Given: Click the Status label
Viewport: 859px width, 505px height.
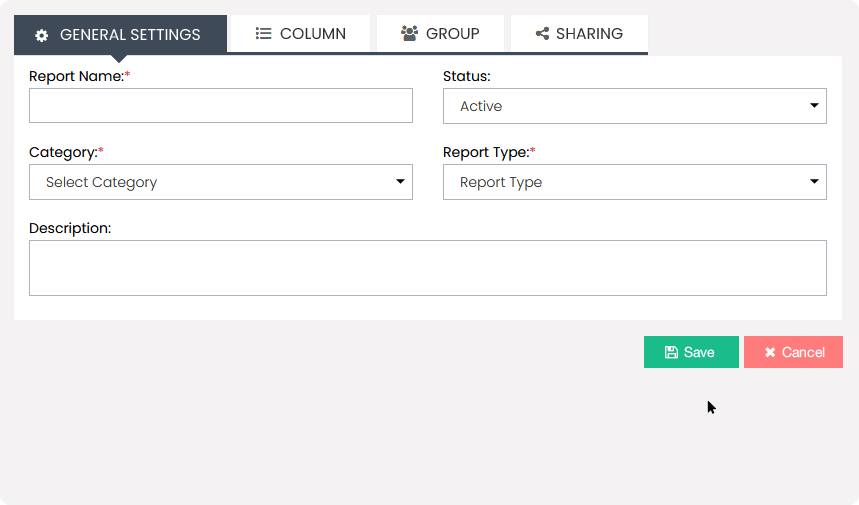Looking at the screenshot, I should (x=467, y=76).
